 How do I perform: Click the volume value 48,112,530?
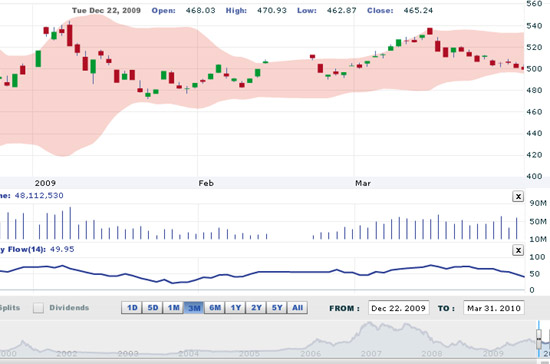point(39,195)
